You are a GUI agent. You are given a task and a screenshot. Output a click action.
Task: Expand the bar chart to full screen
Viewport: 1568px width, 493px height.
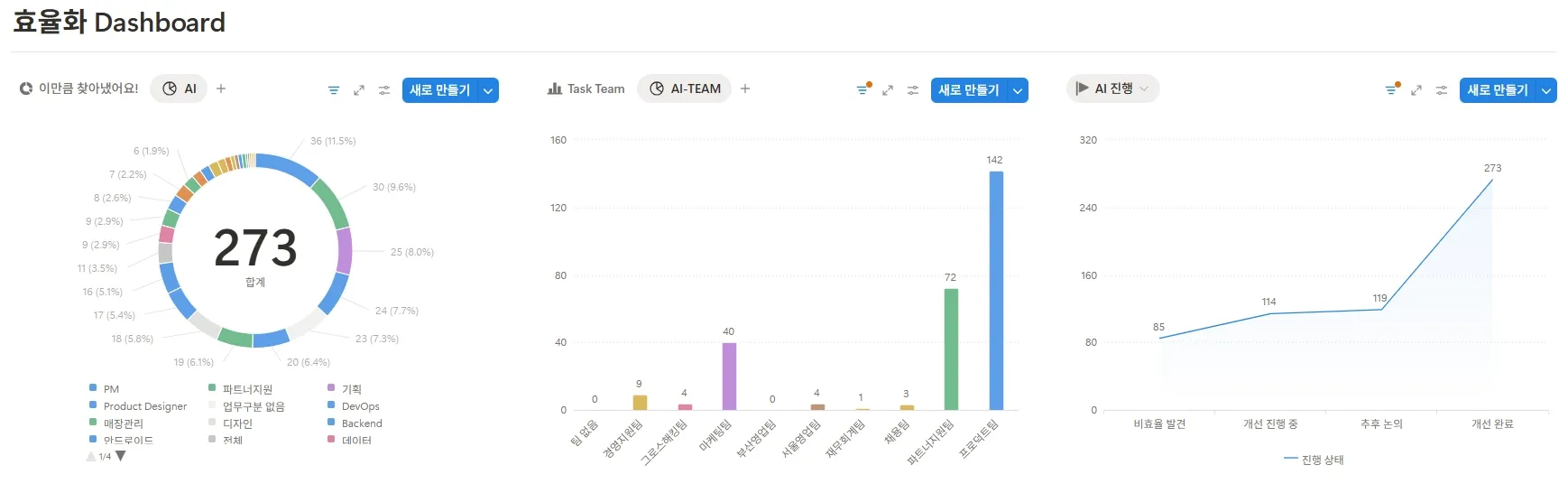pos(888,90)
